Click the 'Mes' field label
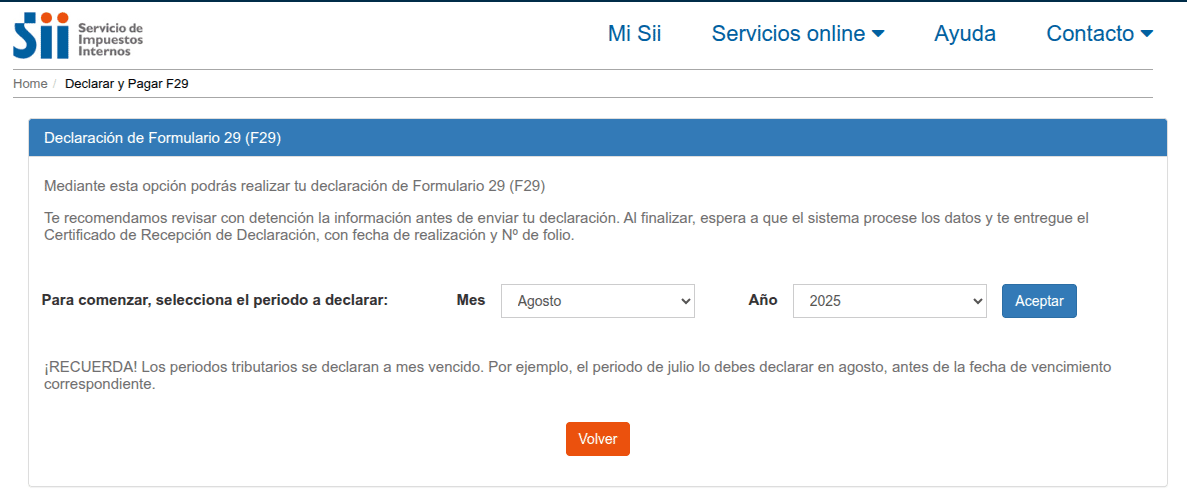Viewport: 1187px width, 499px height. (x=471, y=300)
